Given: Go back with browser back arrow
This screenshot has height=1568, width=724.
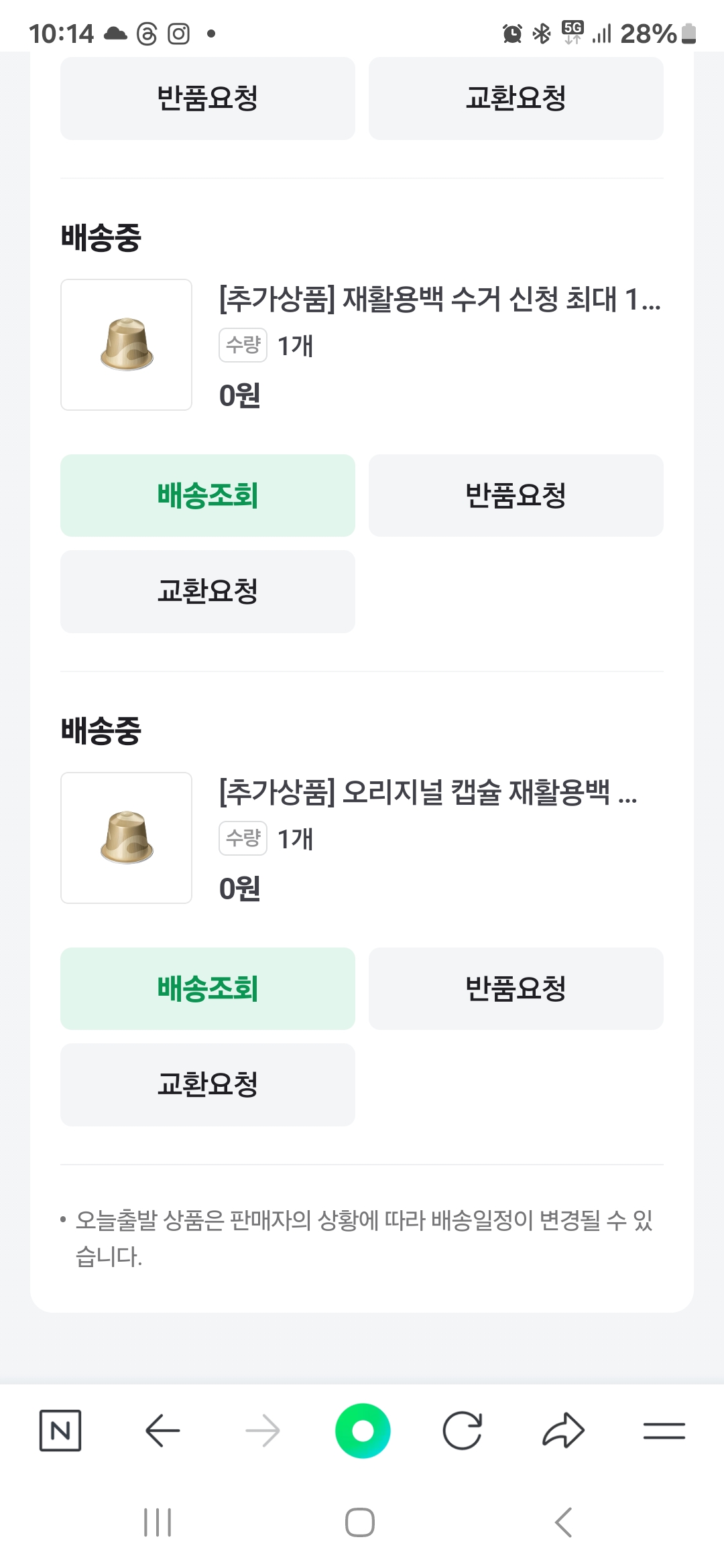Looking at the screenshot, I should coord(162,1431).
